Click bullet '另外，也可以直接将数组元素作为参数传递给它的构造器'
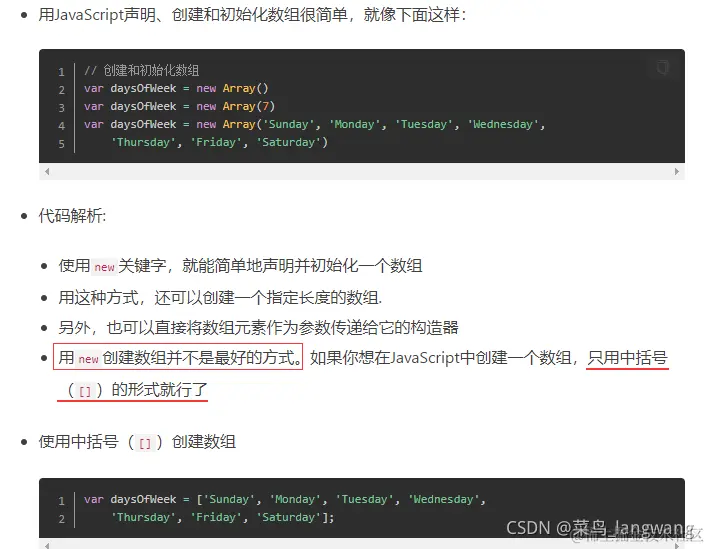This screenshot has height=549, width=709. pos(258,327)
